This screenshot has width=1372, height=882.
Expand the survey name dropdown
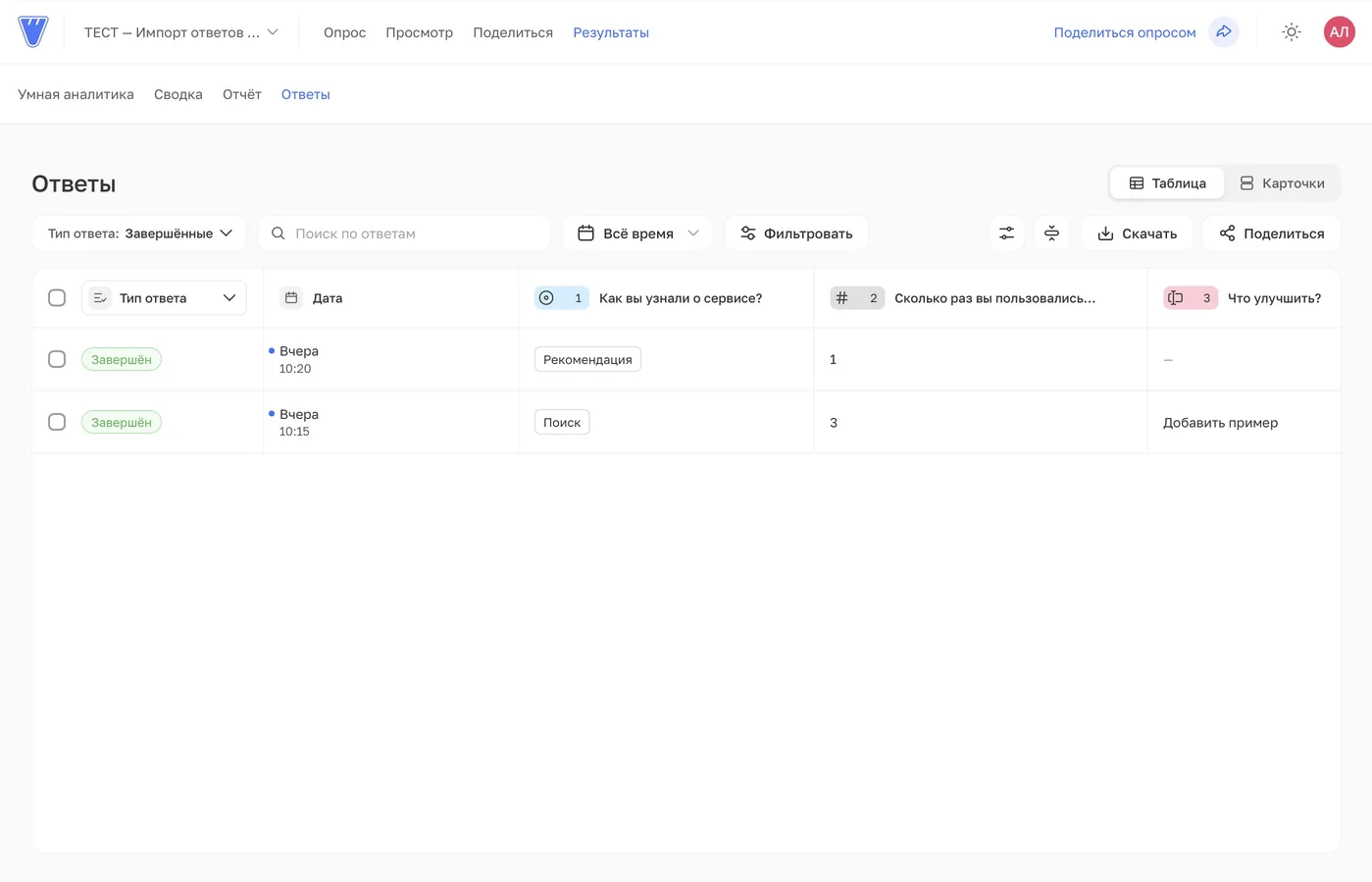[181, 32]
